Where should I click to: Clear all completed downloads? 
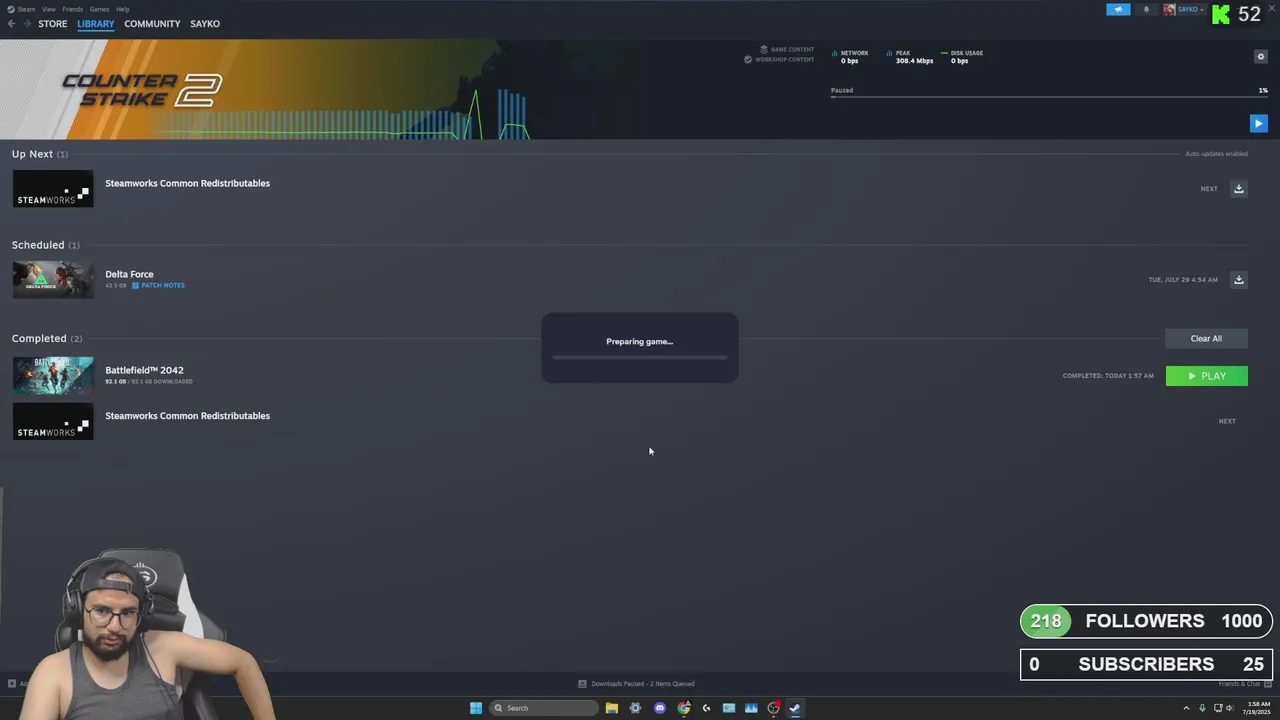click(x=1206, y=338)
